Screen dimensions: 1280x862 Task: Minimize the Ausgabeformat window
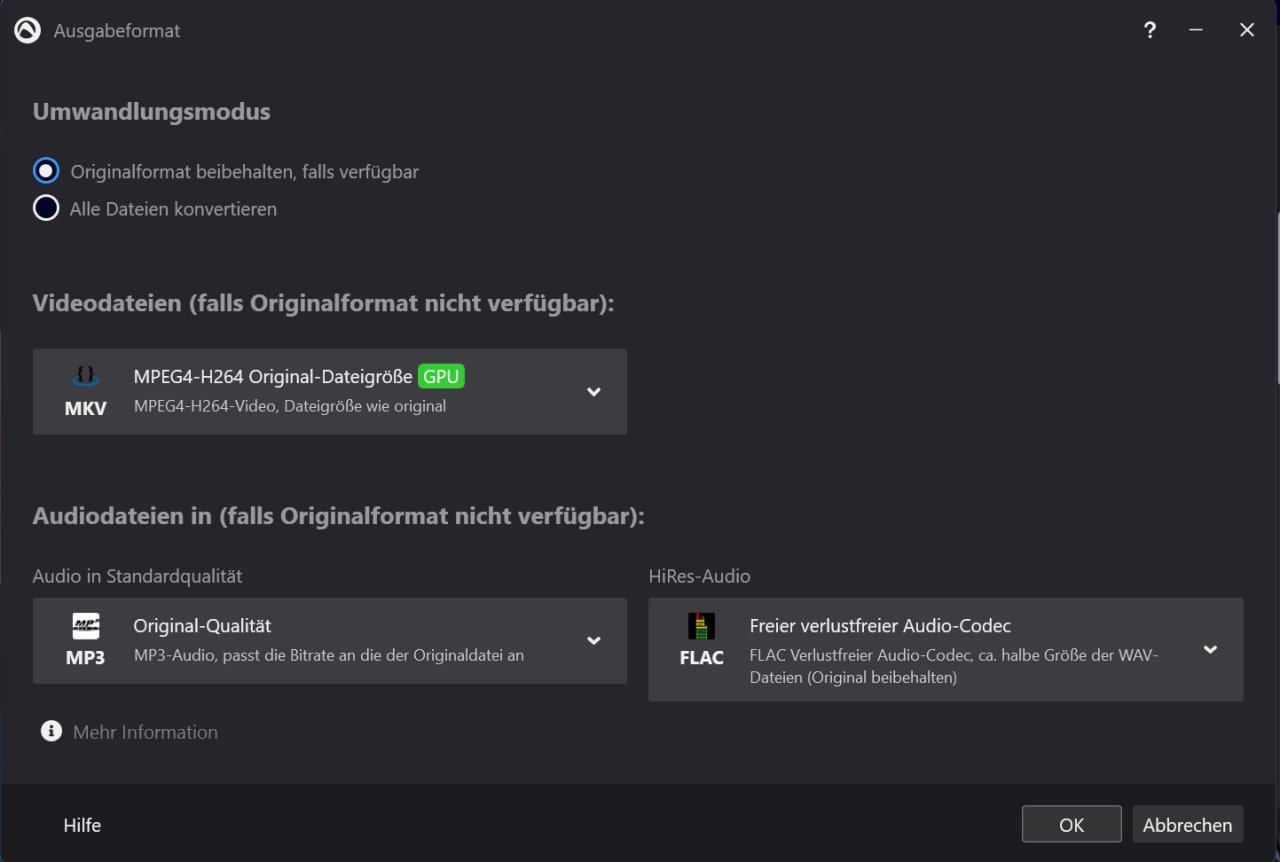[x=1196, y=30]
